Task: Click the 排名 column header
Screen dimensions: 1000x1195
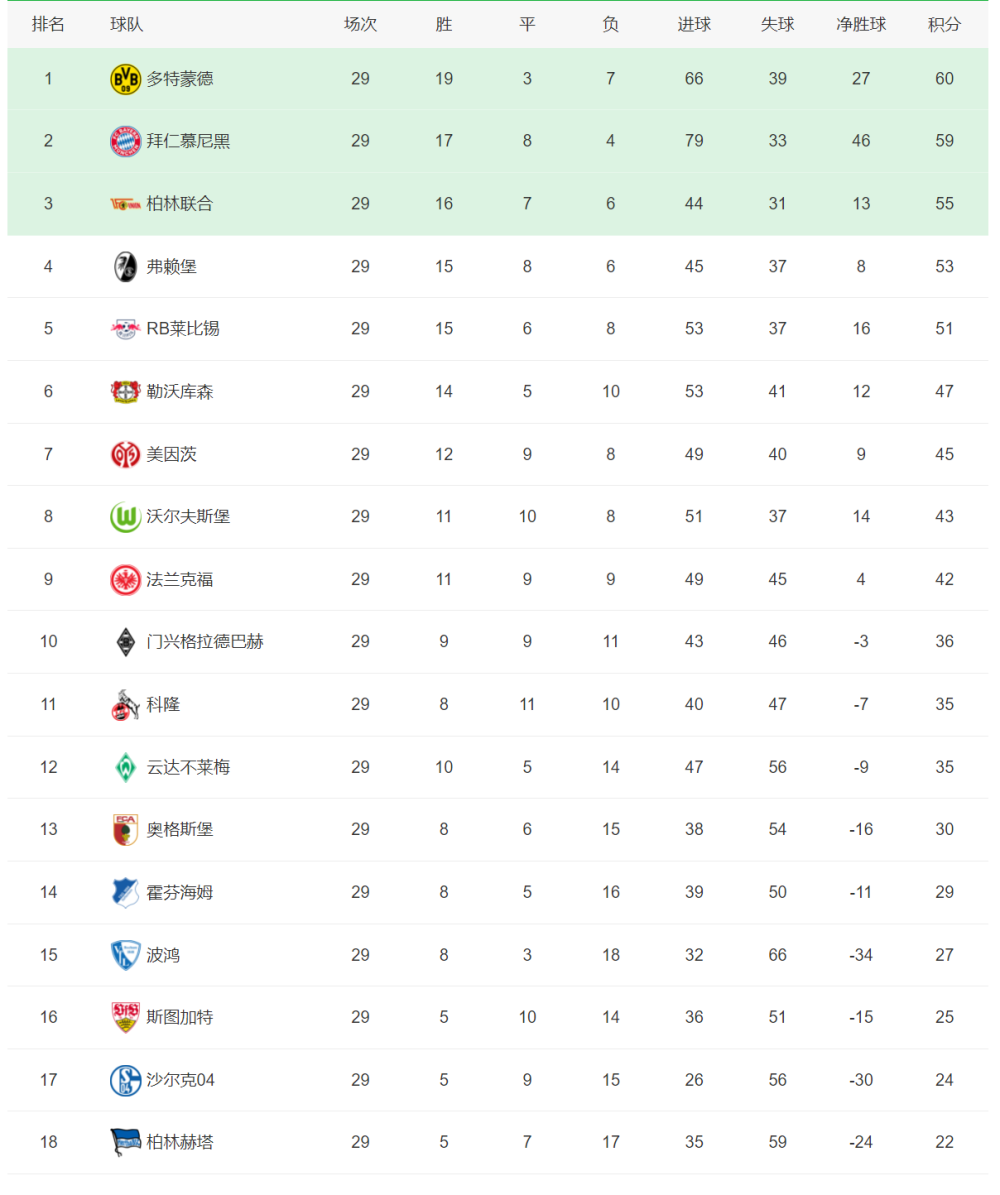Action: [x=48, y=24]
